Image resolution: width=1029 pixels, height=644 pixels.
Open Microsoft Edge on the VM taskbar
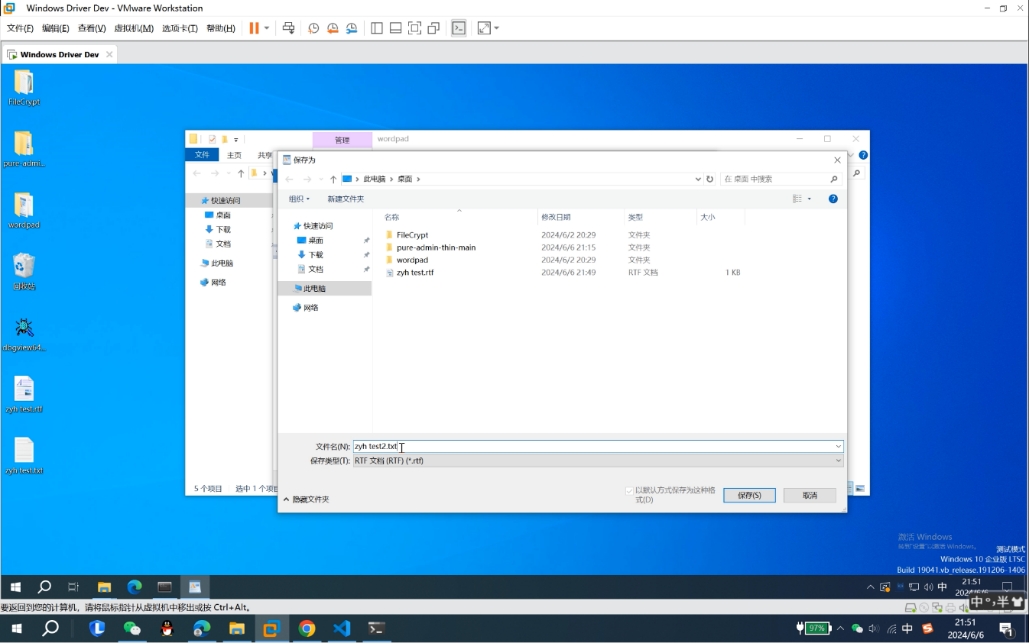click(x=134, y=587)
